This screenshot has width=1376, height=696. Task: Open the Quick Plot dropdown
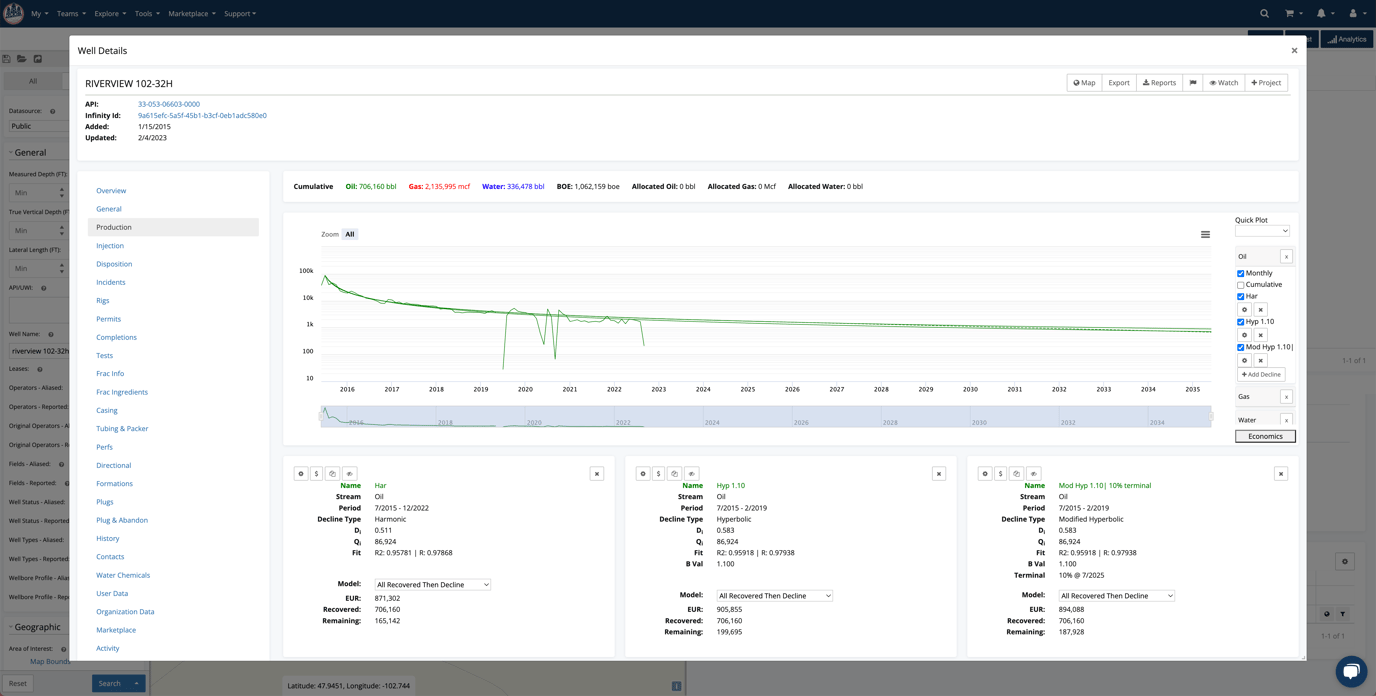1262,230
